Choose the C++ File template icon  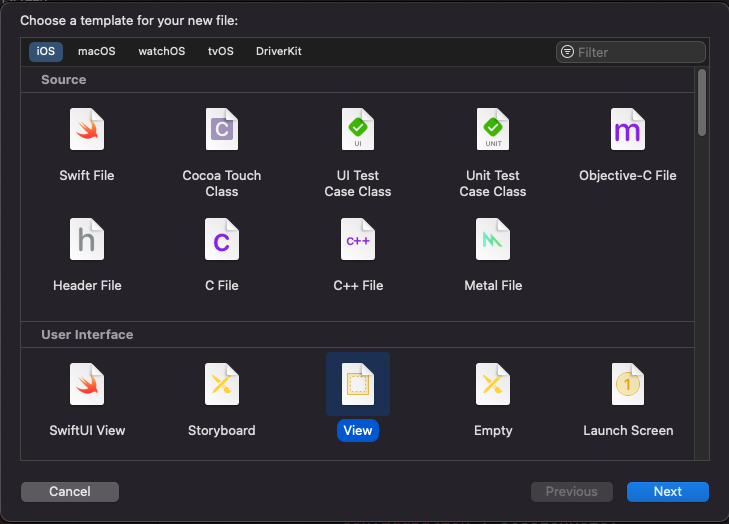tap(358, 239)
